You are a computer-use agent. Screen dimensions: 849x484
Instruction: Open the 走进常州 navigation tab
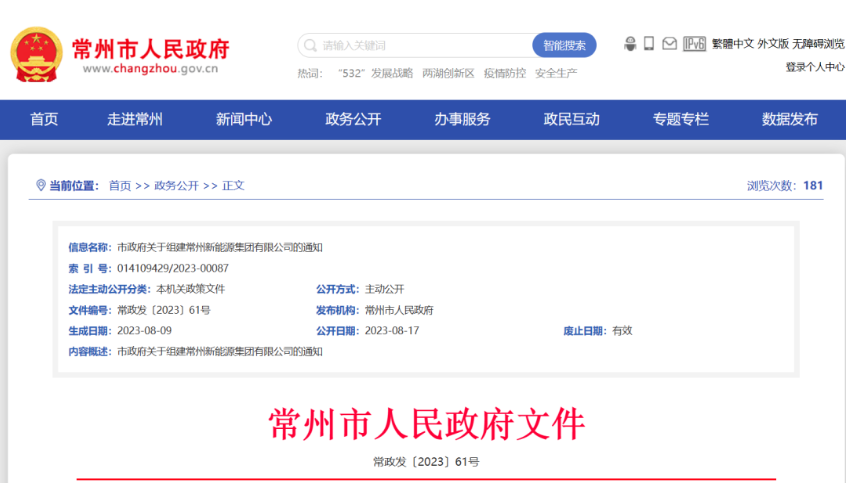[x=135, y=119]
